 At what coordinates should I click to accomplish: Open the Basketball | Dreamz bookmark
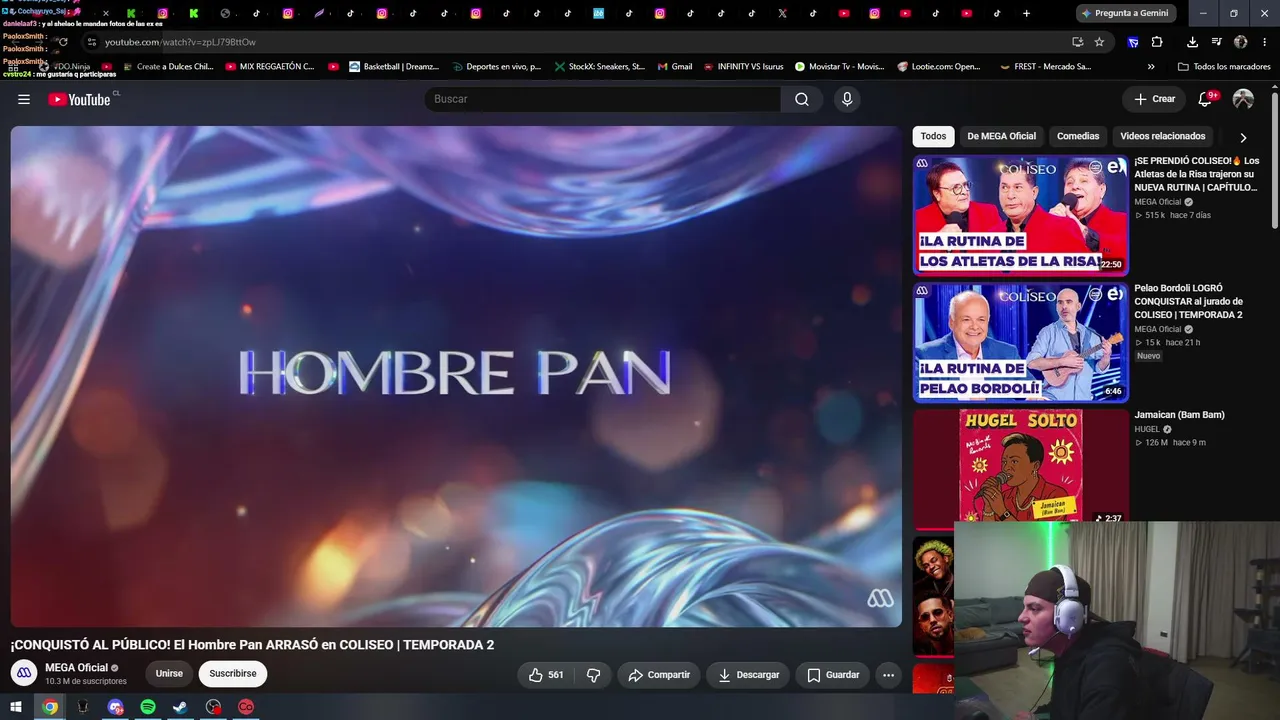[394, 67]
